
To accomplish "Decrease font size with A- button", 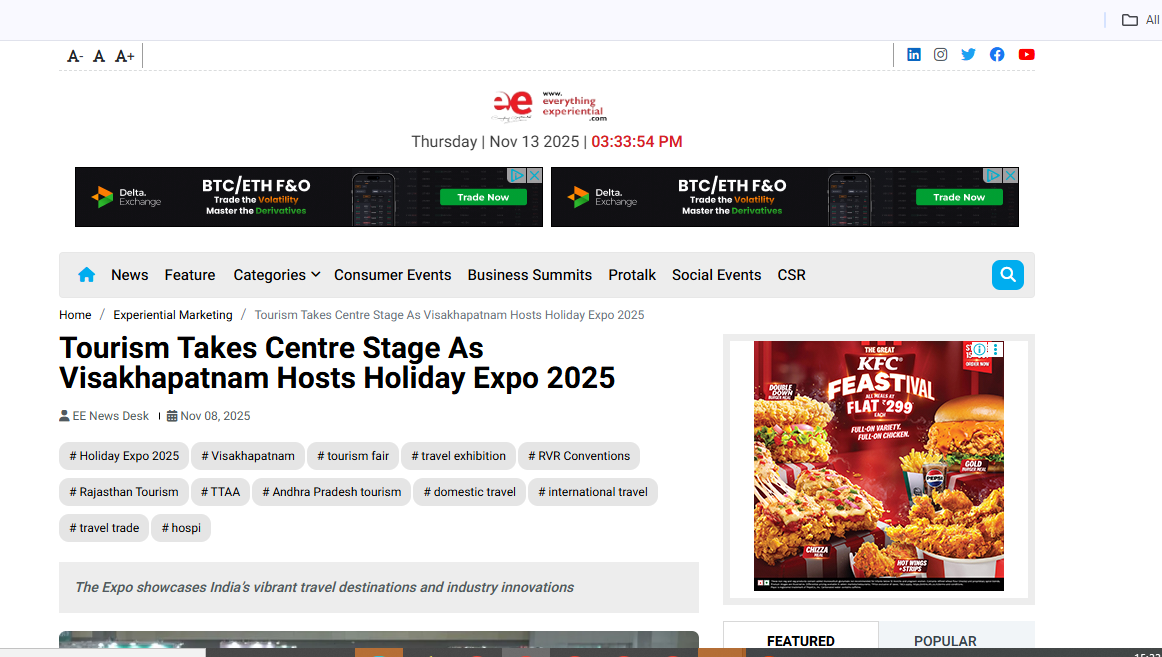I will click(74, 56).
